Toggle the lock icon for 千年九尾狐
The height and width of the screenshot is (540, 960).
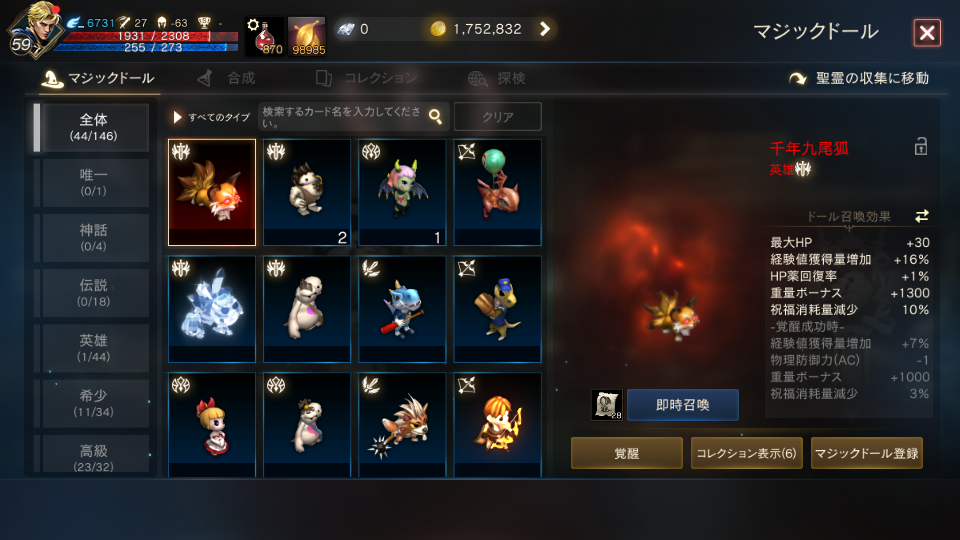(x=920, y=146)
